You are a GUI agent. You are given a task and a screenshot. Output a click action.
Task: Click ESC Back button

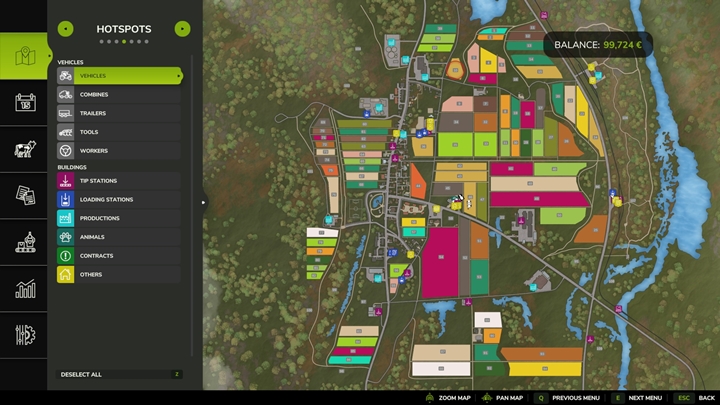click(694, 398)
